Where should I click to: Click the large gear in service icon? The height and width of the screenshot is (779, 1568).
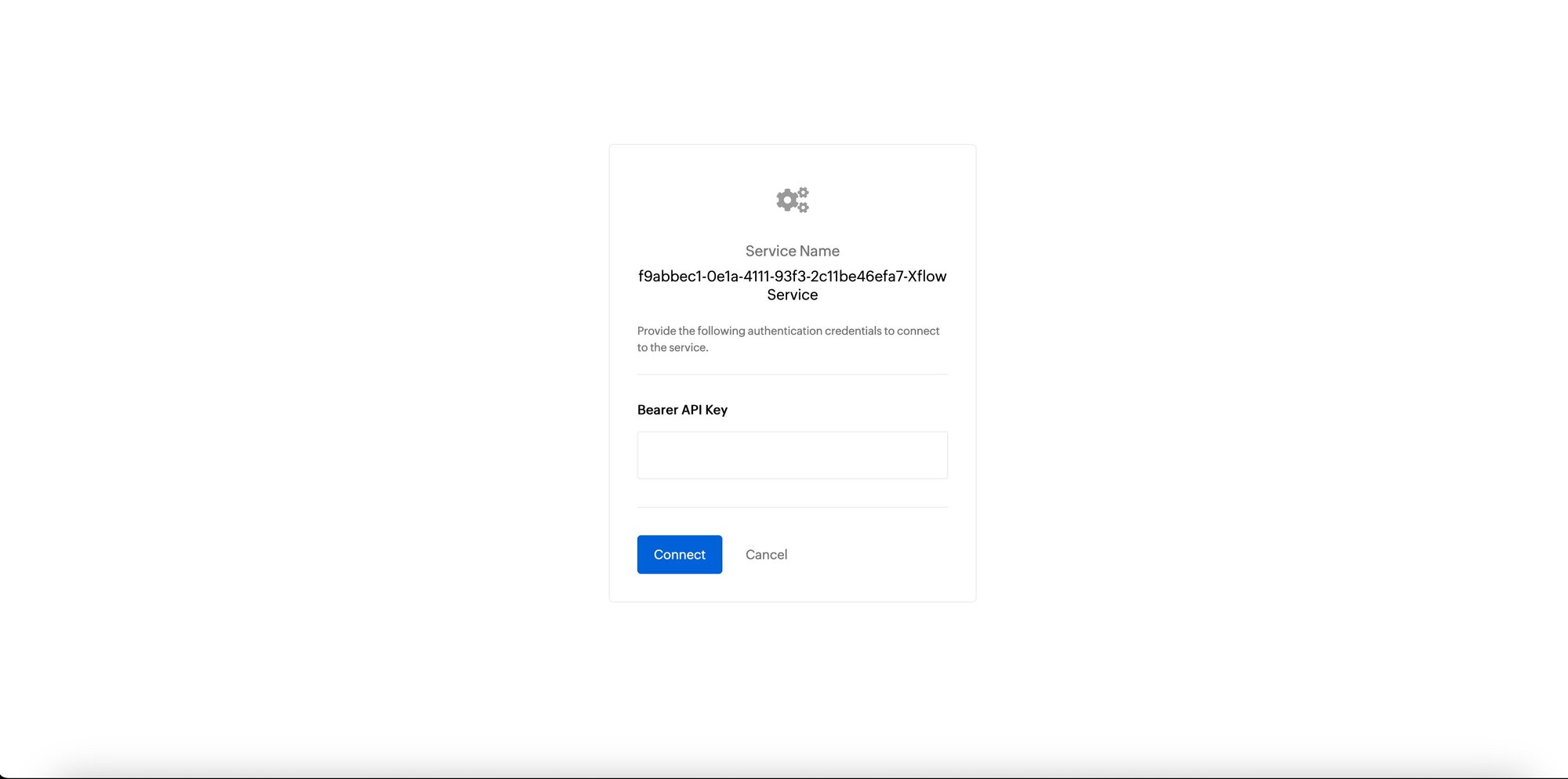(x=787, y=200)
